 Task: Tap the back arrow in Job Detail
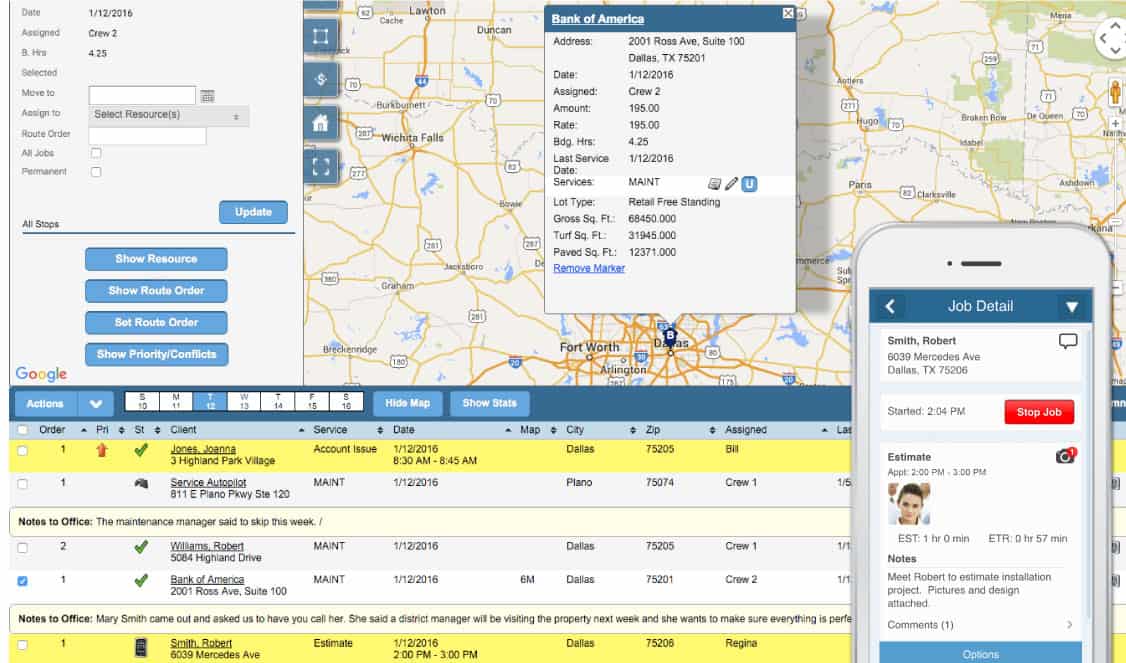(890, 307)
